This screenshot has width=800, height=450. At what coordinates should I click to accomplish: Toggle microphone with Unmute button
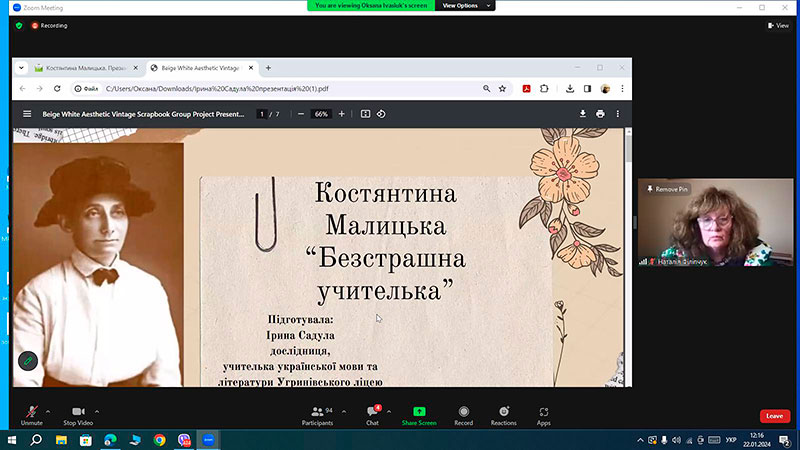click(x=32, y=415)
